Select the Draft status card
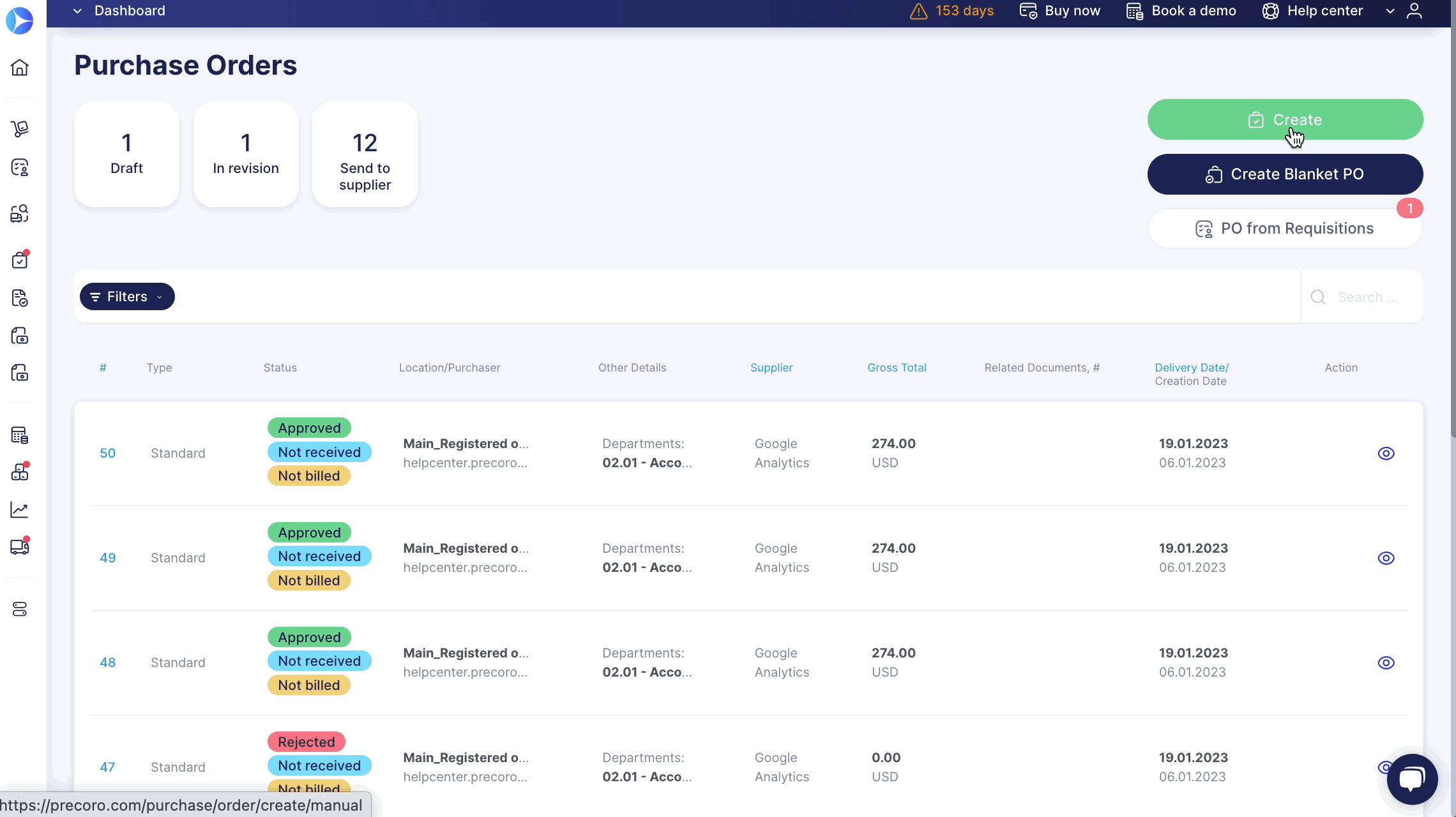This screenshot has height=817, width=1456. point(126,154)
